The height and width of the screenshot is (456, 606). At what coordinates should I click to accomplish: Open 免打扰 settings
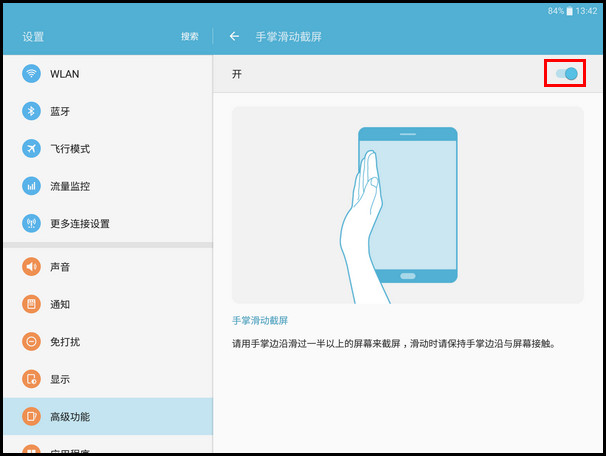108,342
